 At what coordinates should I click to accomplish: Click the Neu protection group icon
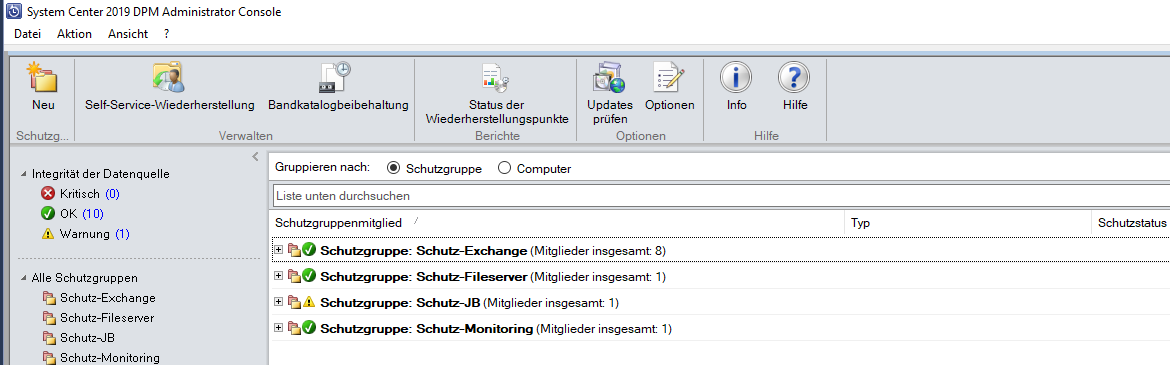[x=43, y=78]
